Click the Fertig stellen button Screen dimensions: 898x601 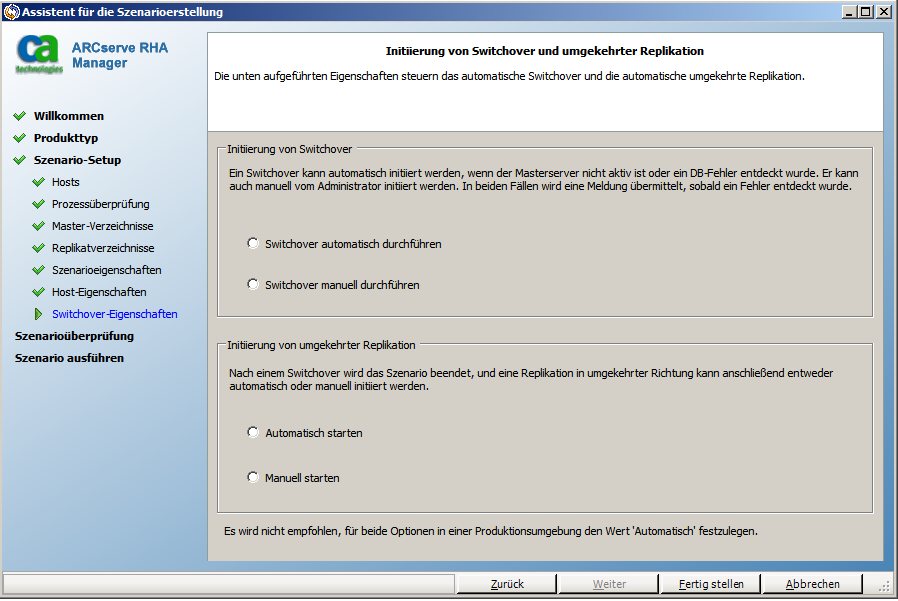[x=710, y=584]
